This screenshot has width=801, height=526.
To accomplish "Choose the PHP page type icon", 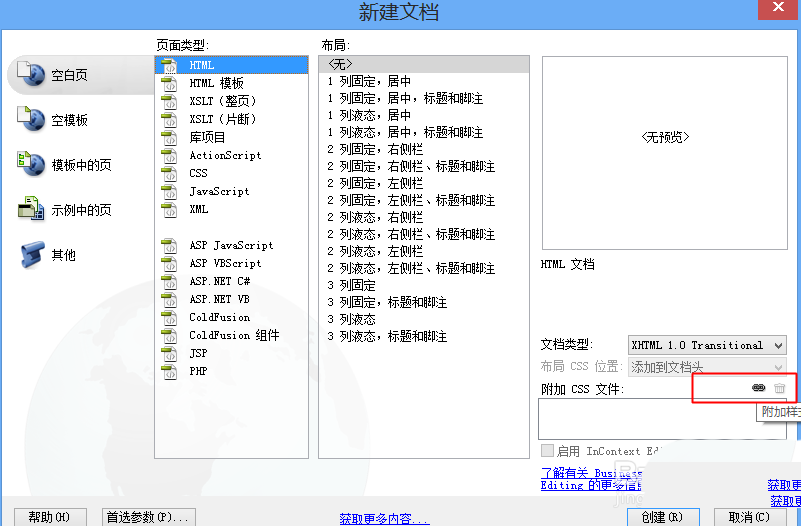I will (169, 371).
